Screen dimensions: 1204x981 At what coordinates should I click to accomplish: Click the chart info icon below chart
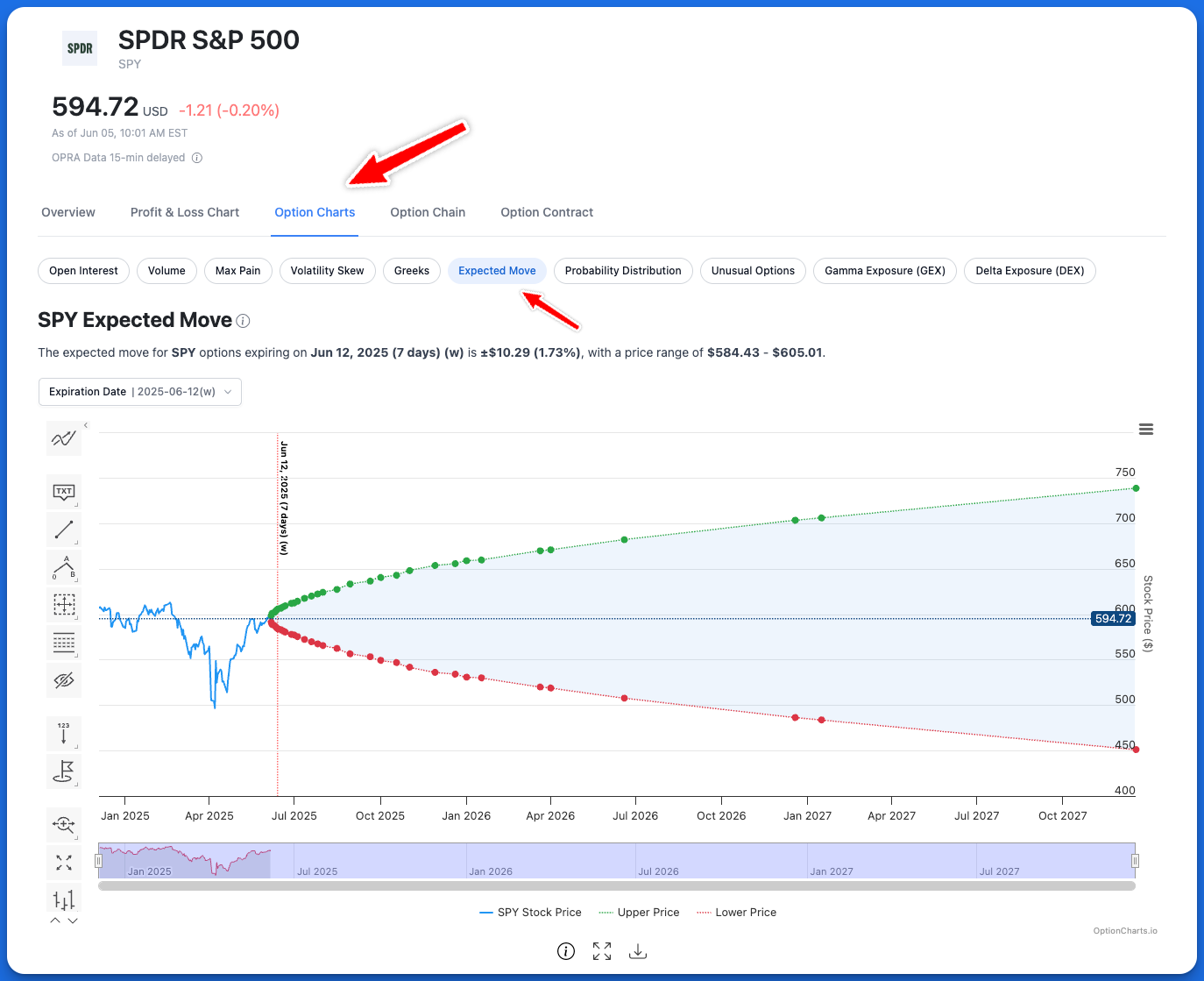566,951
